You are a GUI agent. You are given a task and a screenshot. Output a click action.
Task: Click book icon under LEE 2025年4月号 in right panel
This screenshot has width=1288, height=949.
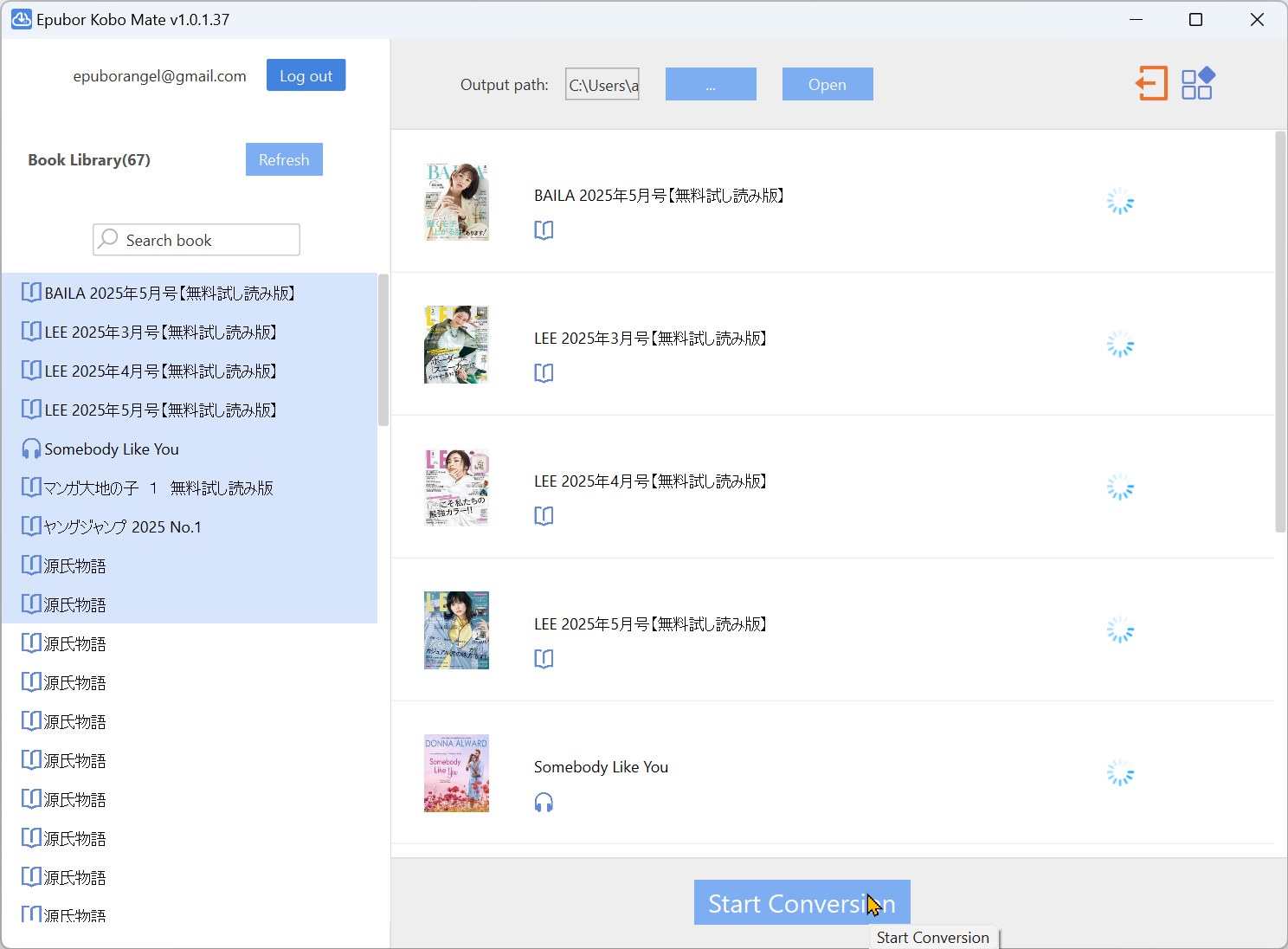[544, 516]
